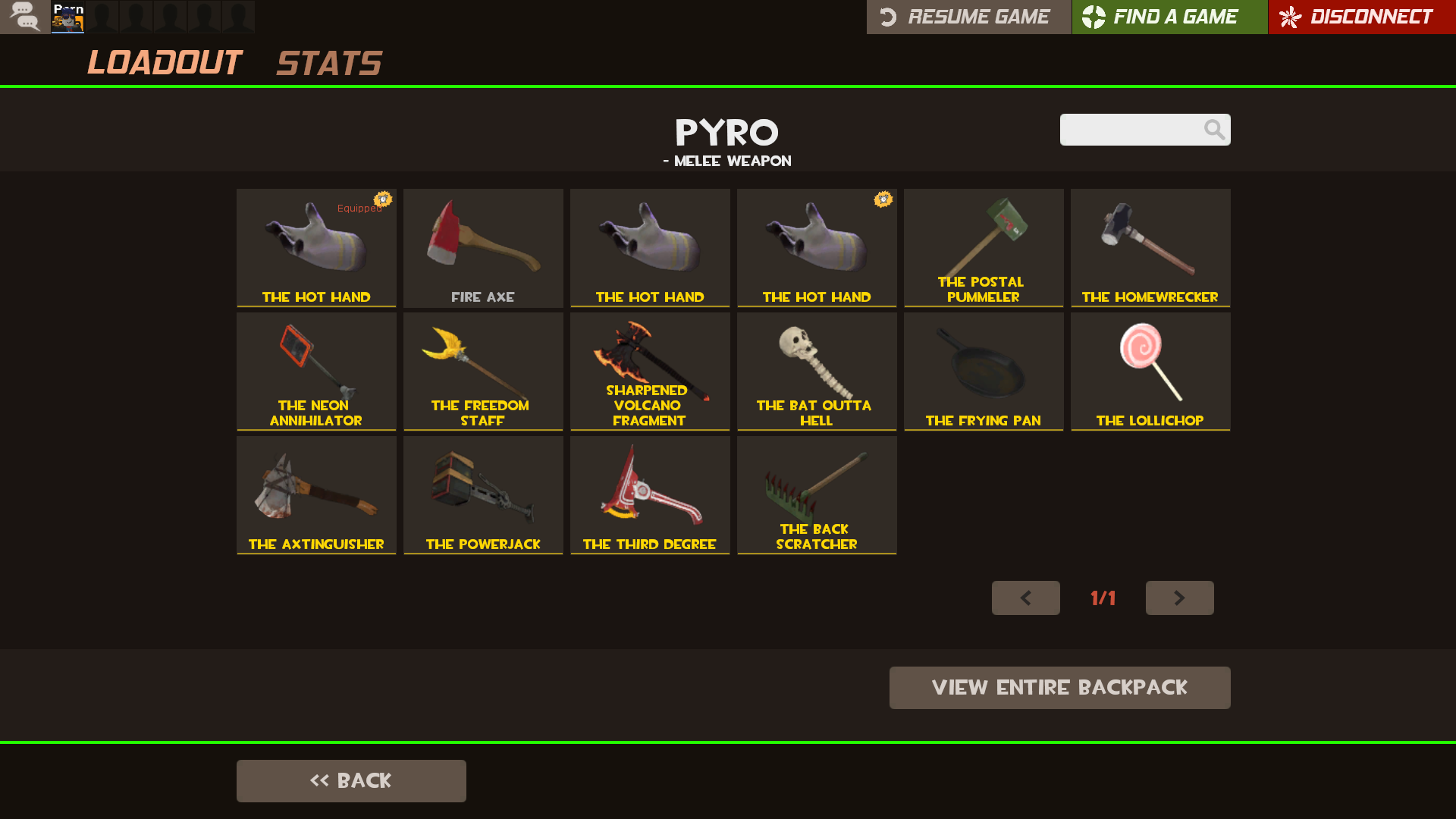Click the Resume Game button
The image size is (1456, 819).
(968, 17)
